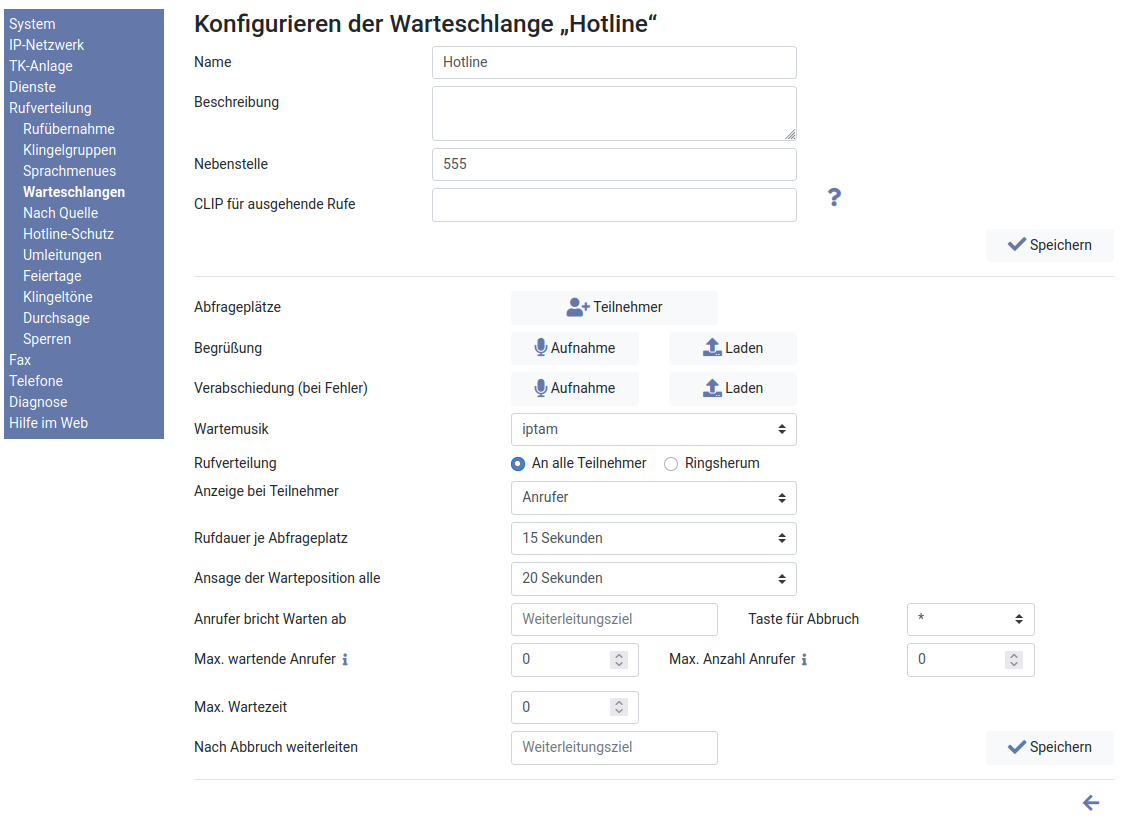Image resolution: width=1130 pixels, height=820 pixels.
Task: Upload Verabschiedung audio via Laden
Action: coord(732,388)
